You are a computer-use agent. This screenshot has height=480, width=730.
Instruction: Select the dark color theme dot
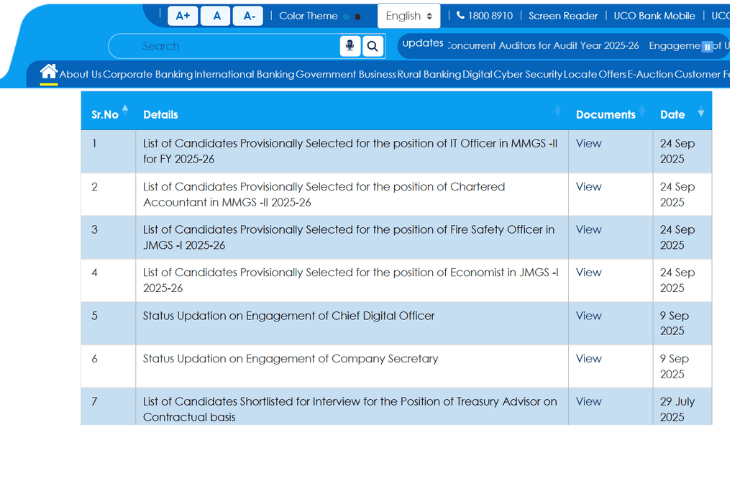[x=358, y=17]
